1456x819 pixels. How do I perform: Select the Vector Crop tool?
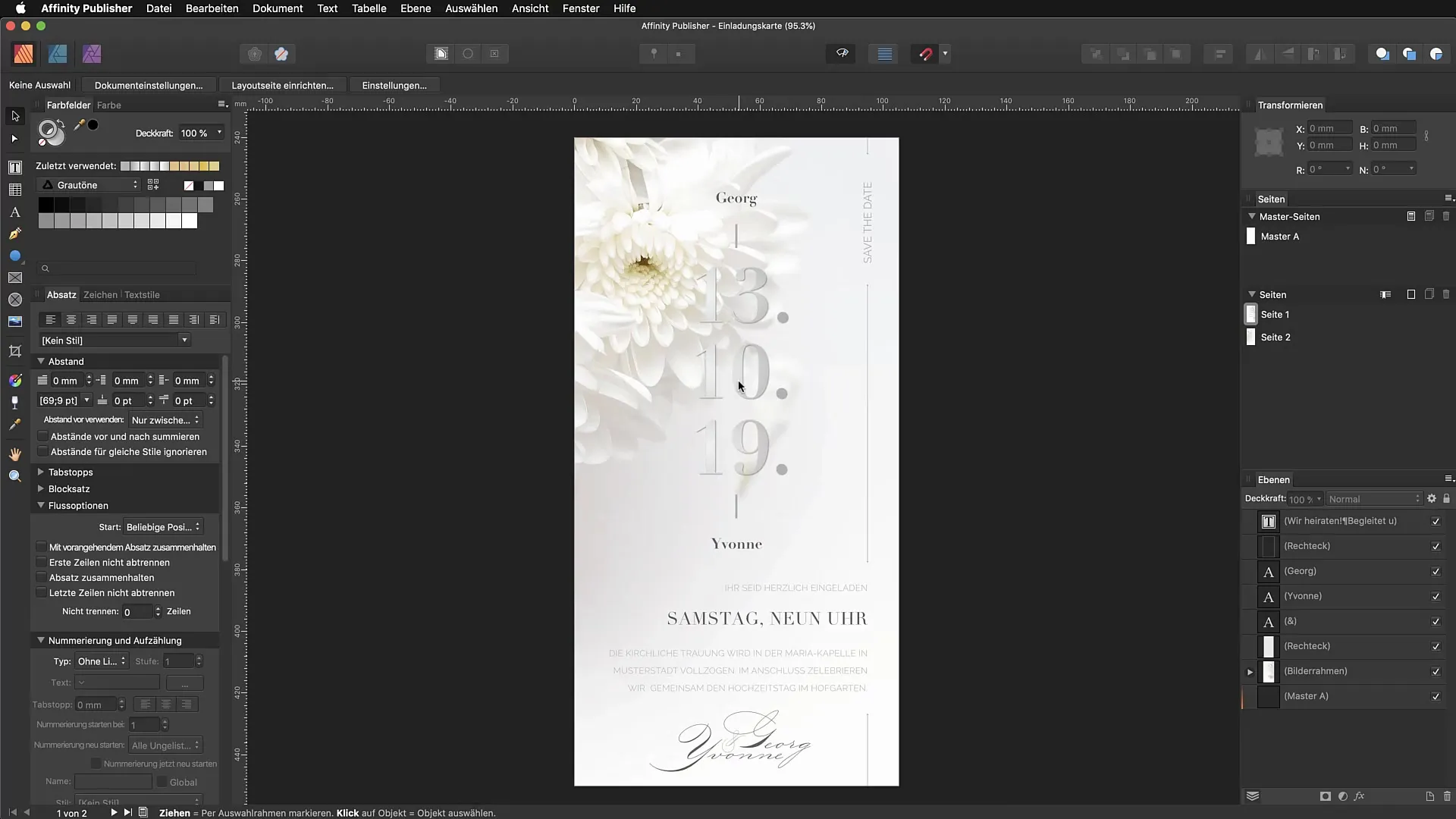pos(15,351)
